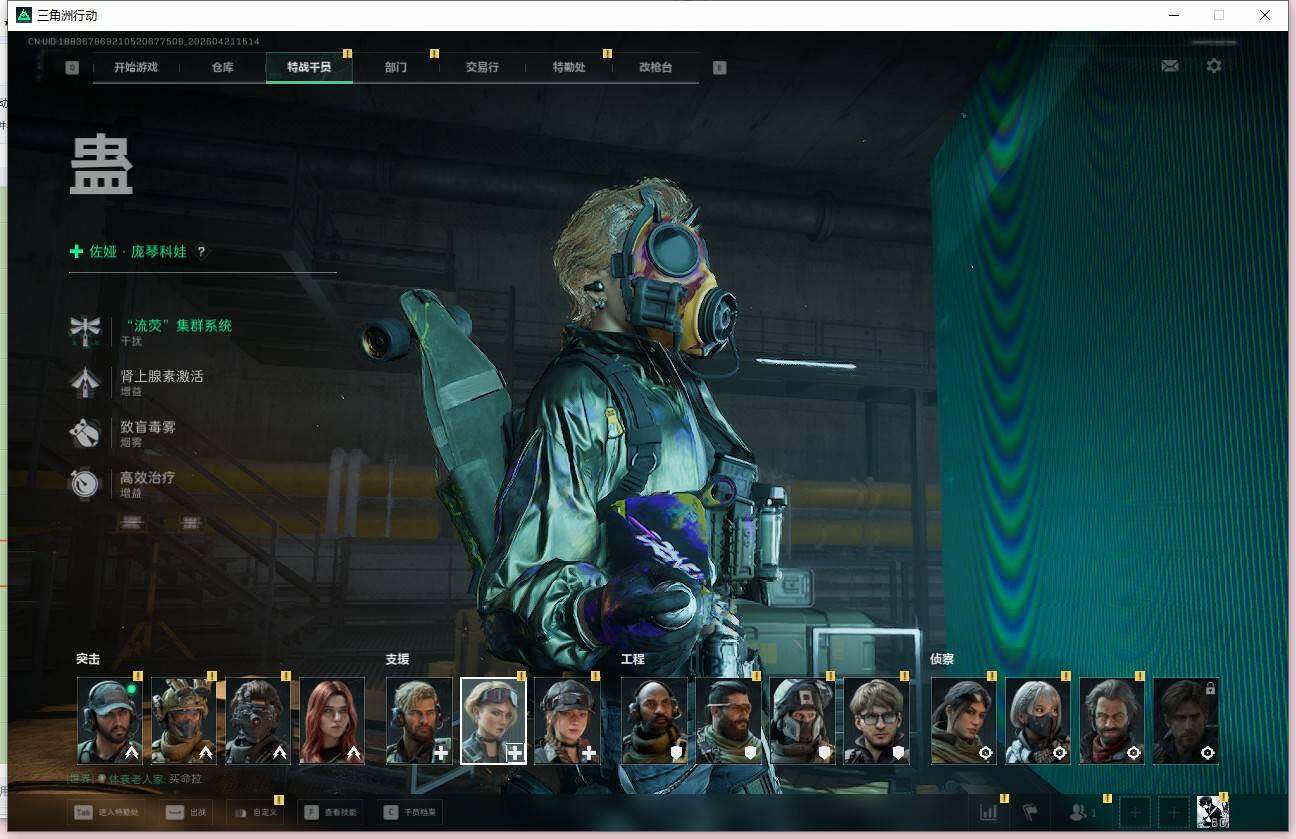This screenshot has height=839, width=1296.
Task: Select assault operator with night-vision eyepiece
Action: tap(258, 721)
